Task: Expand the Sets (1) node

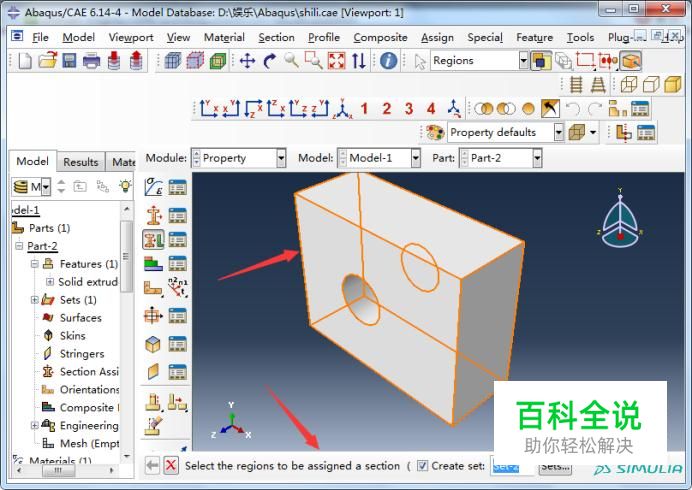Action: 34,300
